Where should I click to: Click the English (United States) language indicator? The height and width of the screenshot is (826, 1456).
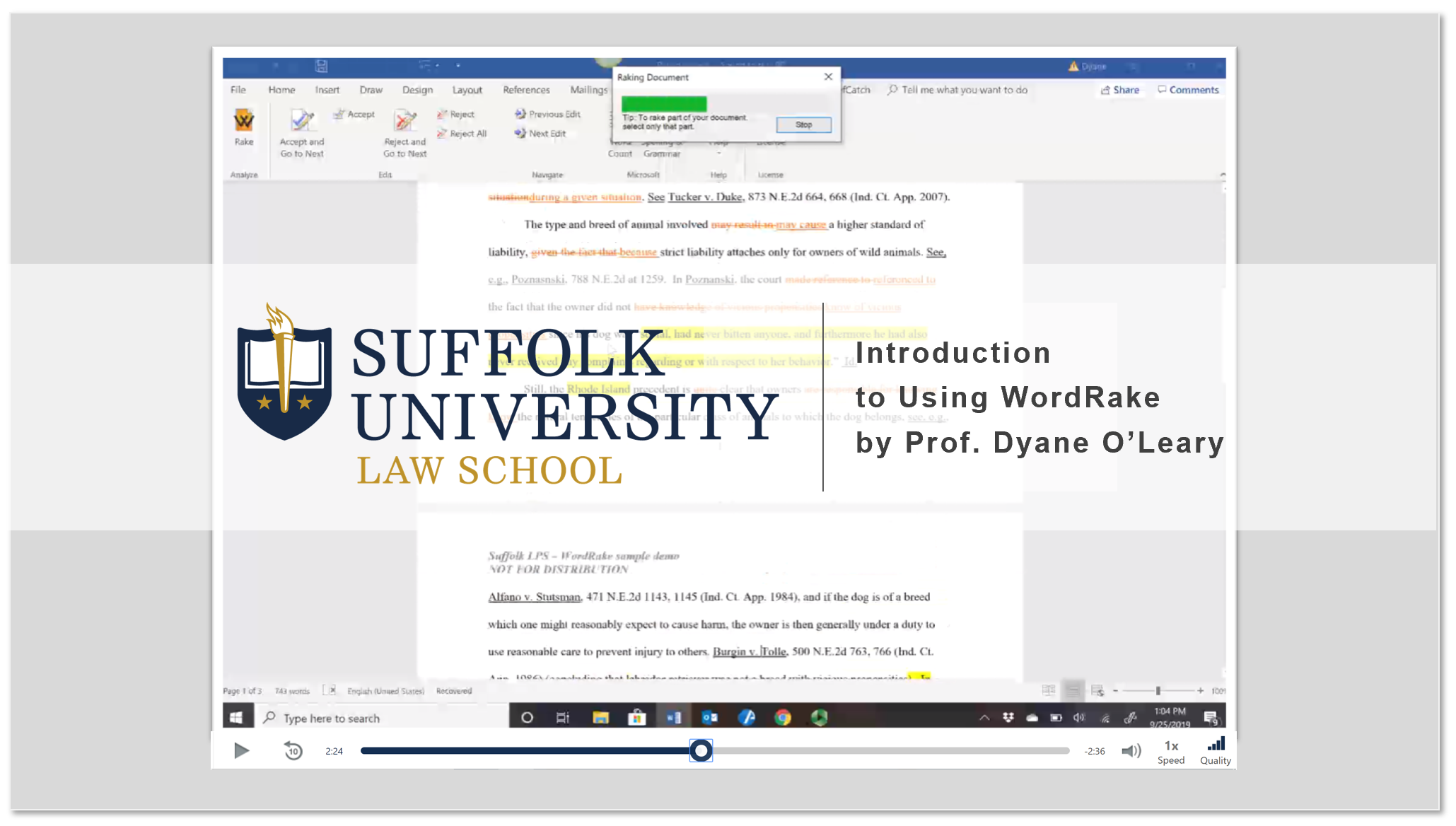pyautogui.click(x=385, y=691)
